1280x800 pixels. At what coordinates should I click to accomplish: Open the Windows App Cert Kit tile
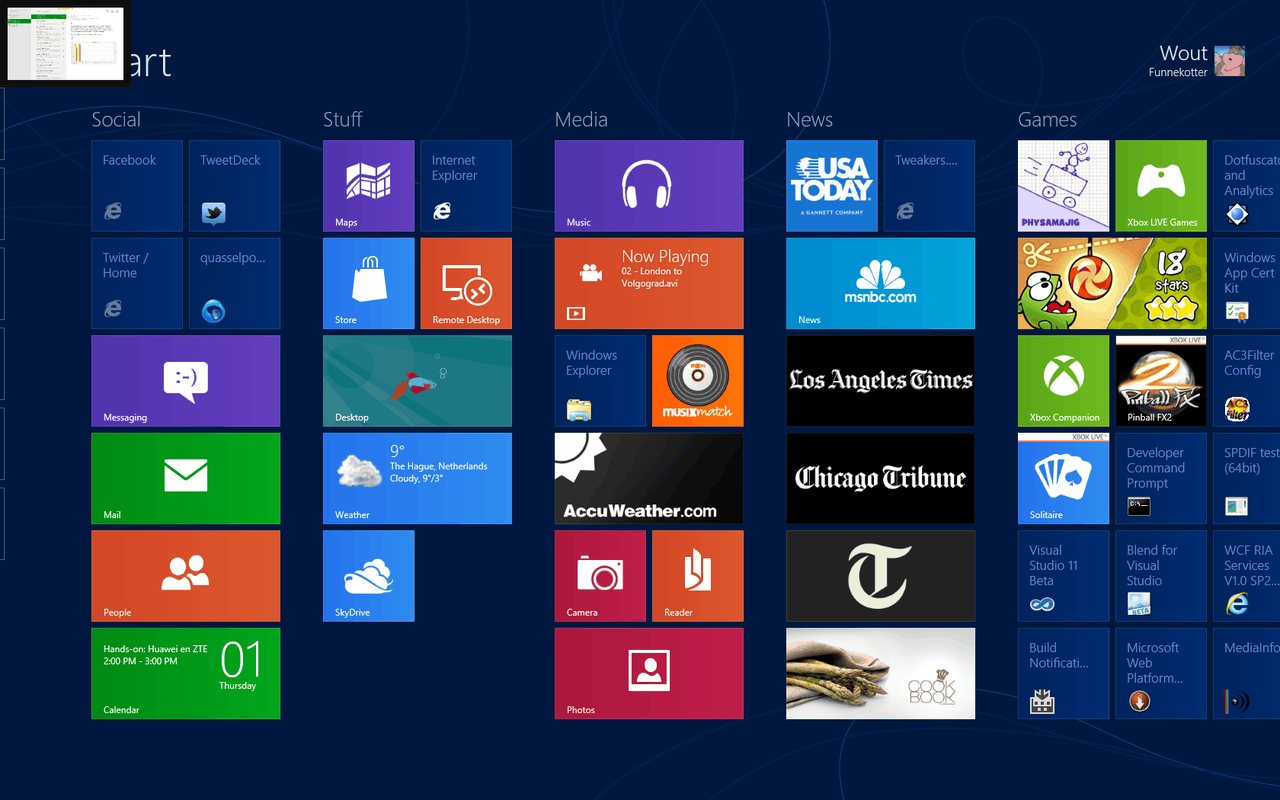pos(1247,283)
